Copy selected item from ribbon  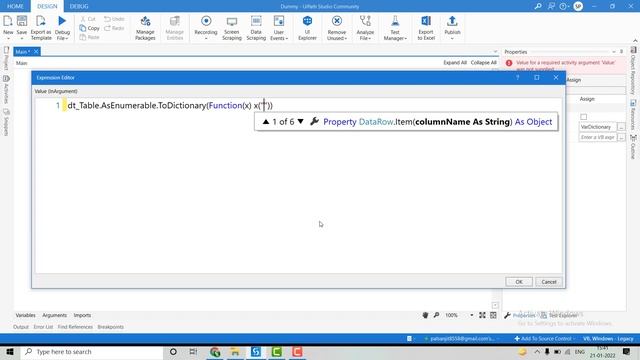click(90, 28)
